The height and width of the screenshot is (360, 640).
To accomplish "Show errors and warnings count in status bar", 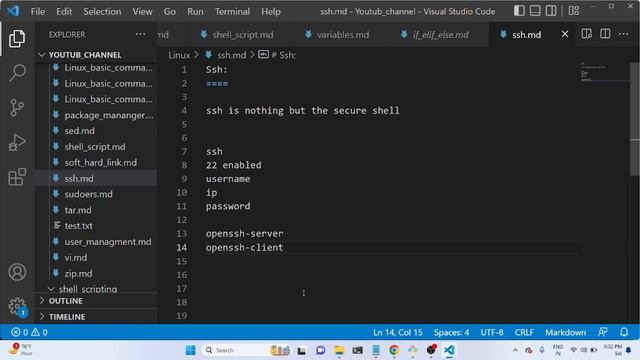I will click(x=29, y=332).
